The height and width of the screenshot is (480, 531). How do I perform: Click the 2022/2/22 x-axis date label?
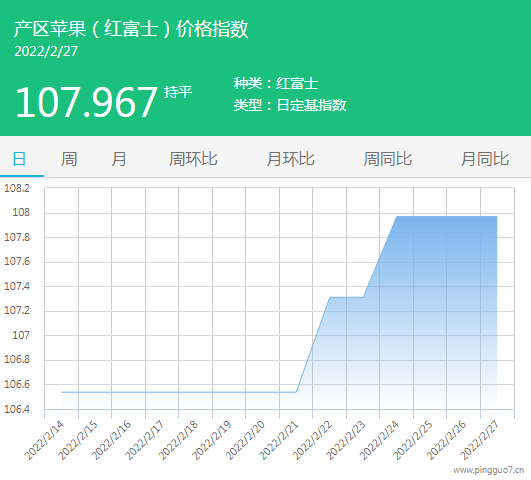pyautogui.click(x=313, y=440)
